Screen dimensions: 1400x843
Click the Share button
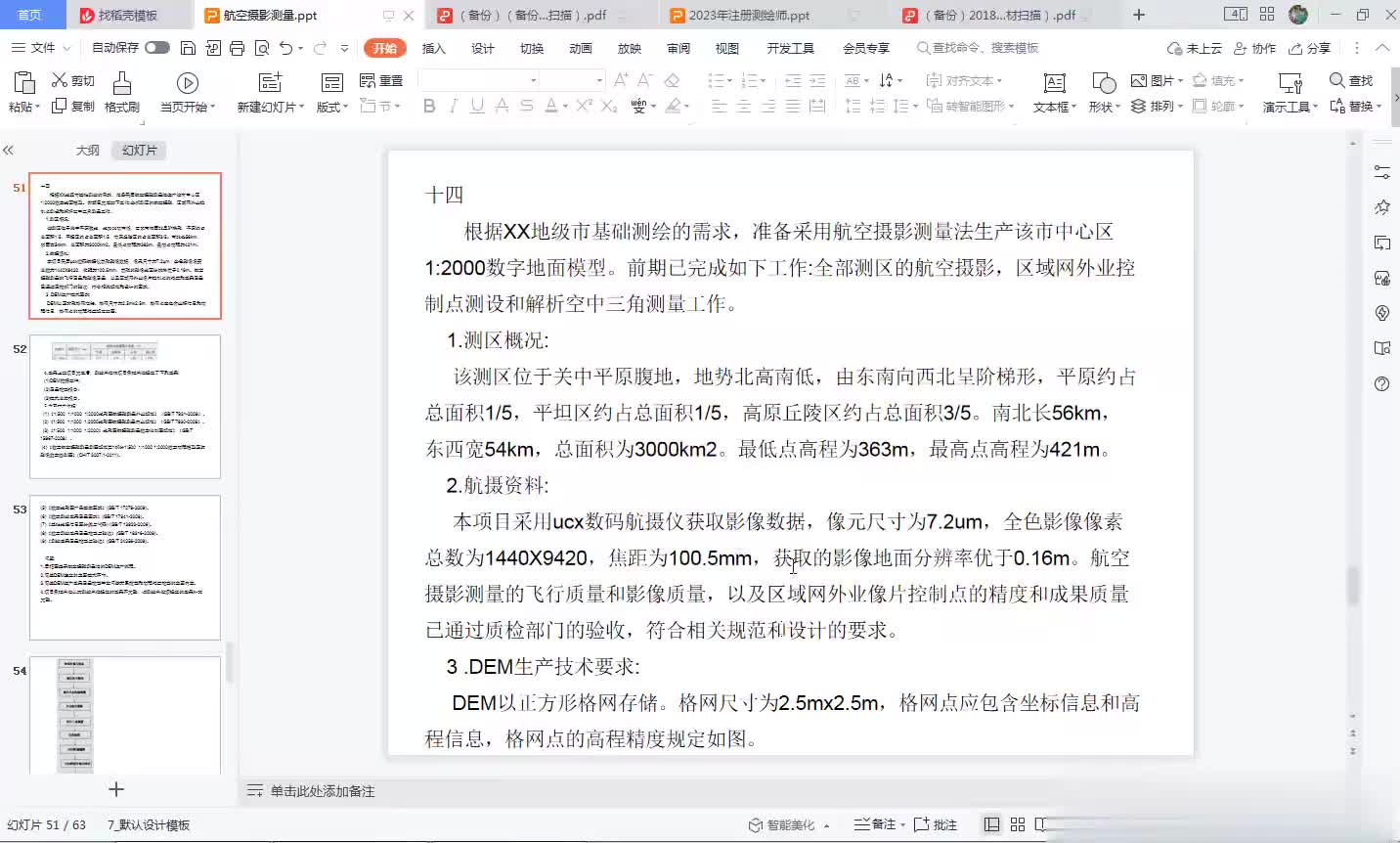point(1310,48)
